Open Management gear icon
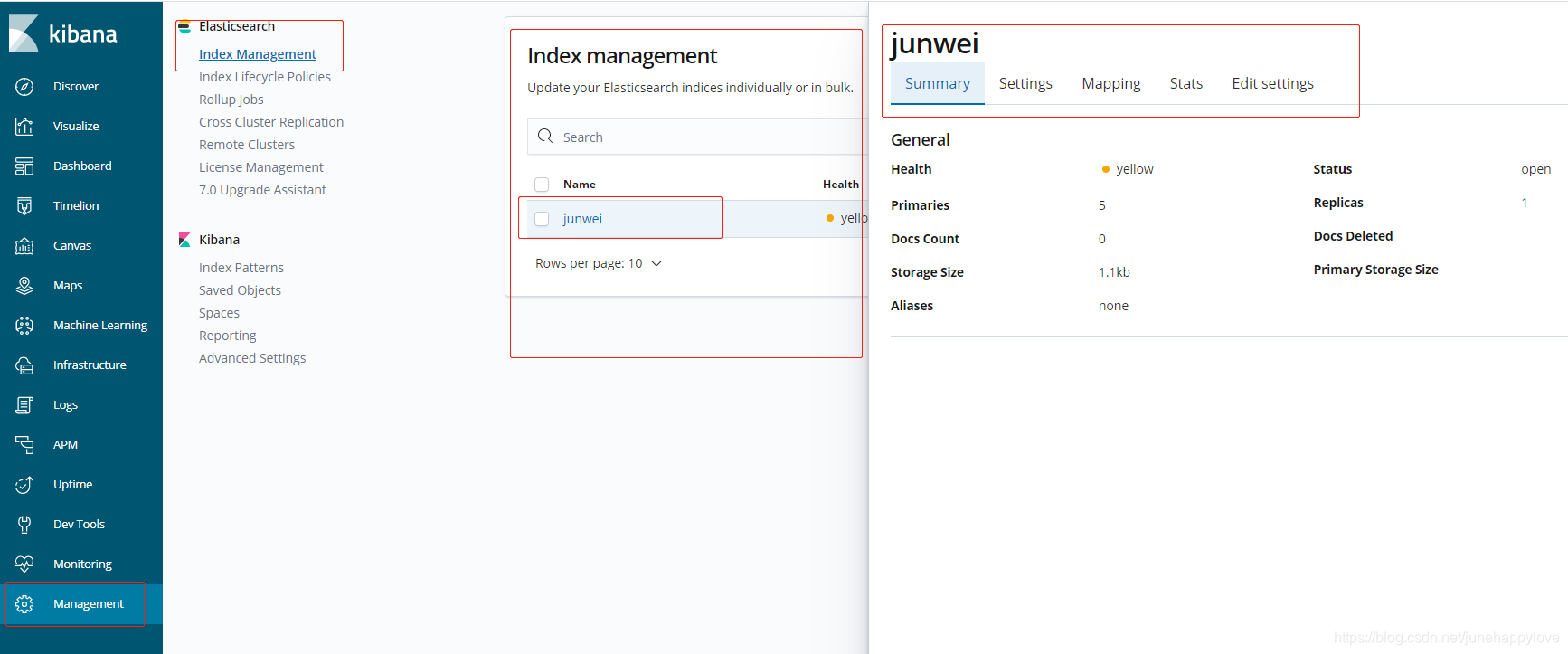This screenshot has width=1568, height=654. point(24,604)
